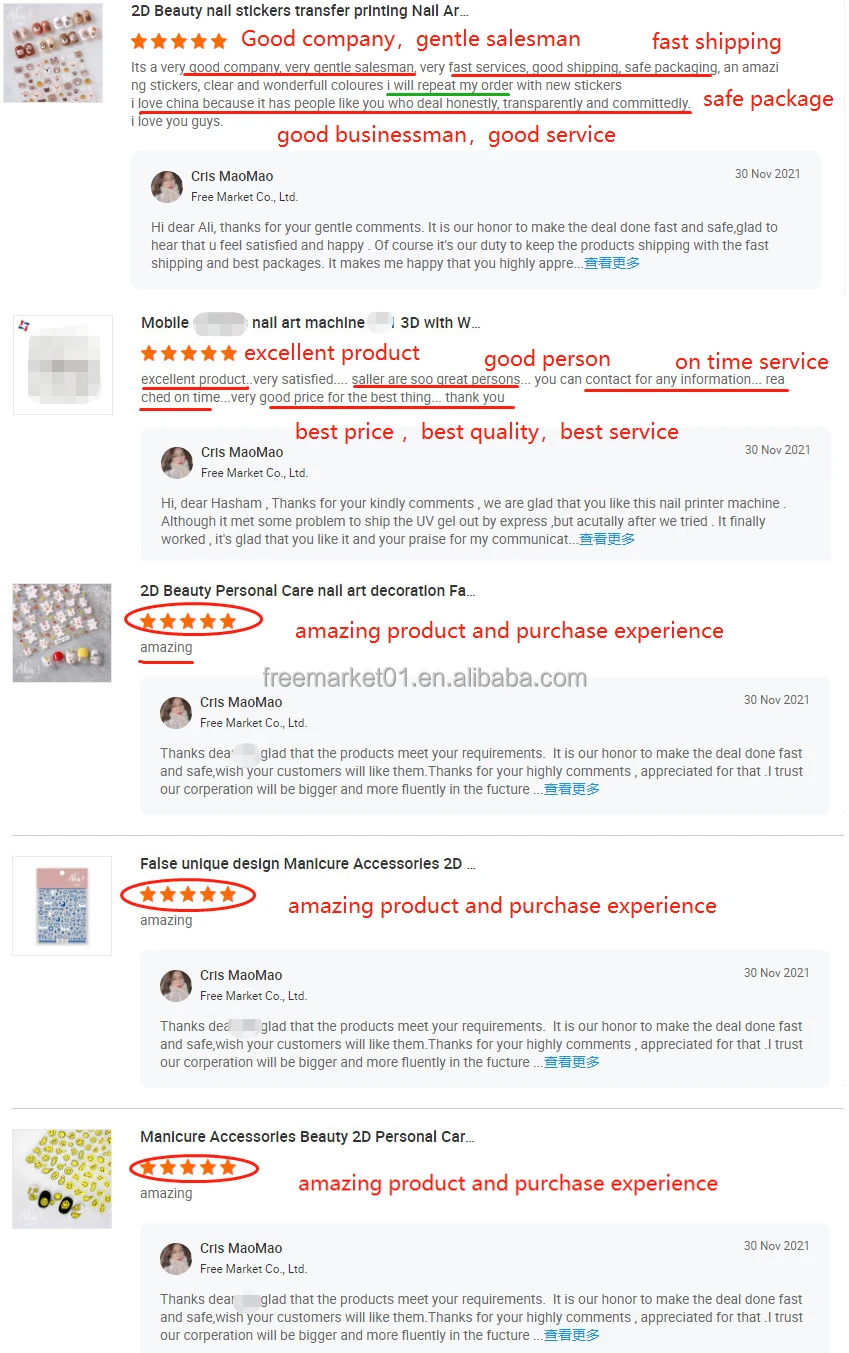Viewport: 849px width, 1353px height.
Task: Click seller avatar under the yellow smiley sticker review
Action: 176,1258
